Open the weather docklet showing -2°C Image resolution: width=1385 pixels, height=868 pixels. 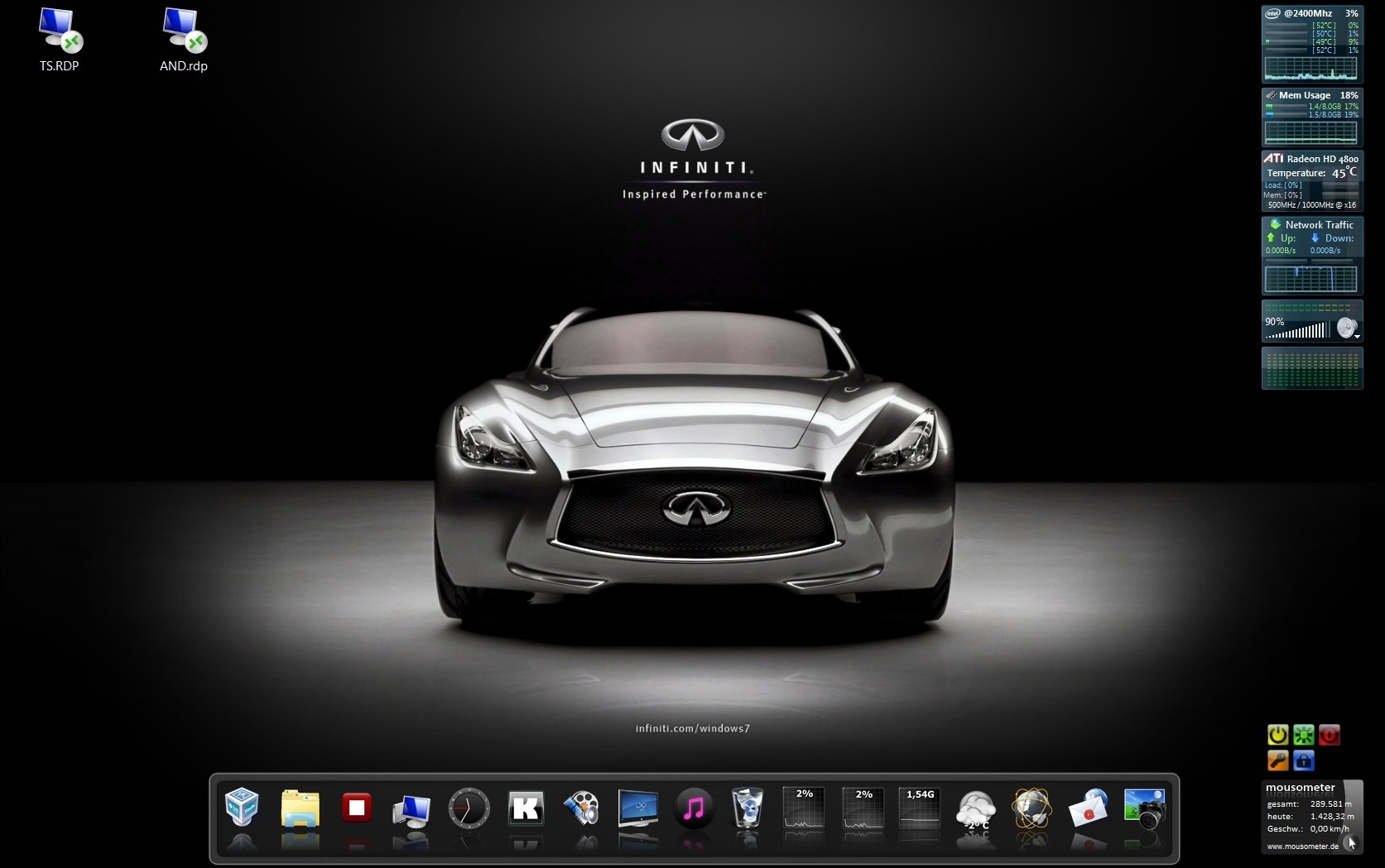(975, 809)
